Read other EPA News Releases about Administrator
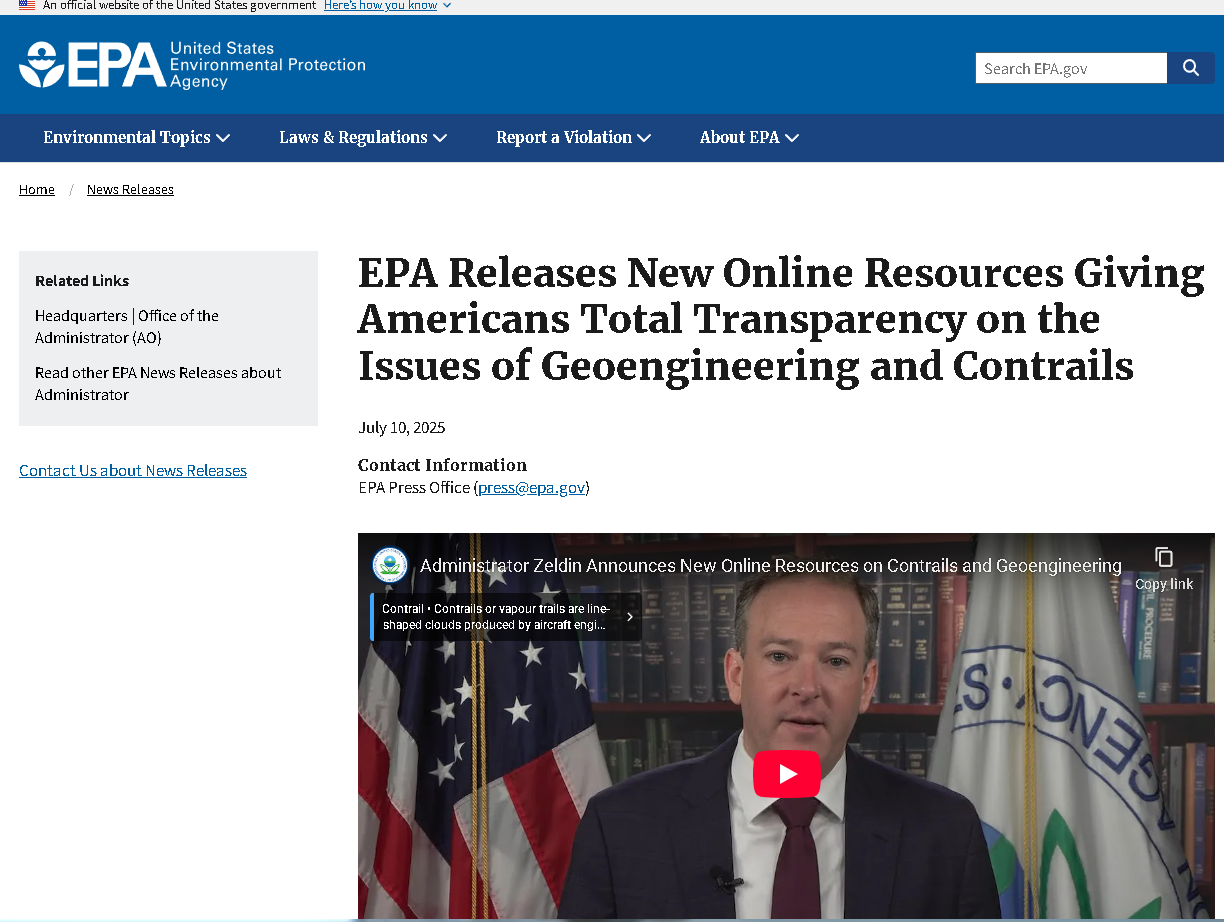 pos(158,384)
